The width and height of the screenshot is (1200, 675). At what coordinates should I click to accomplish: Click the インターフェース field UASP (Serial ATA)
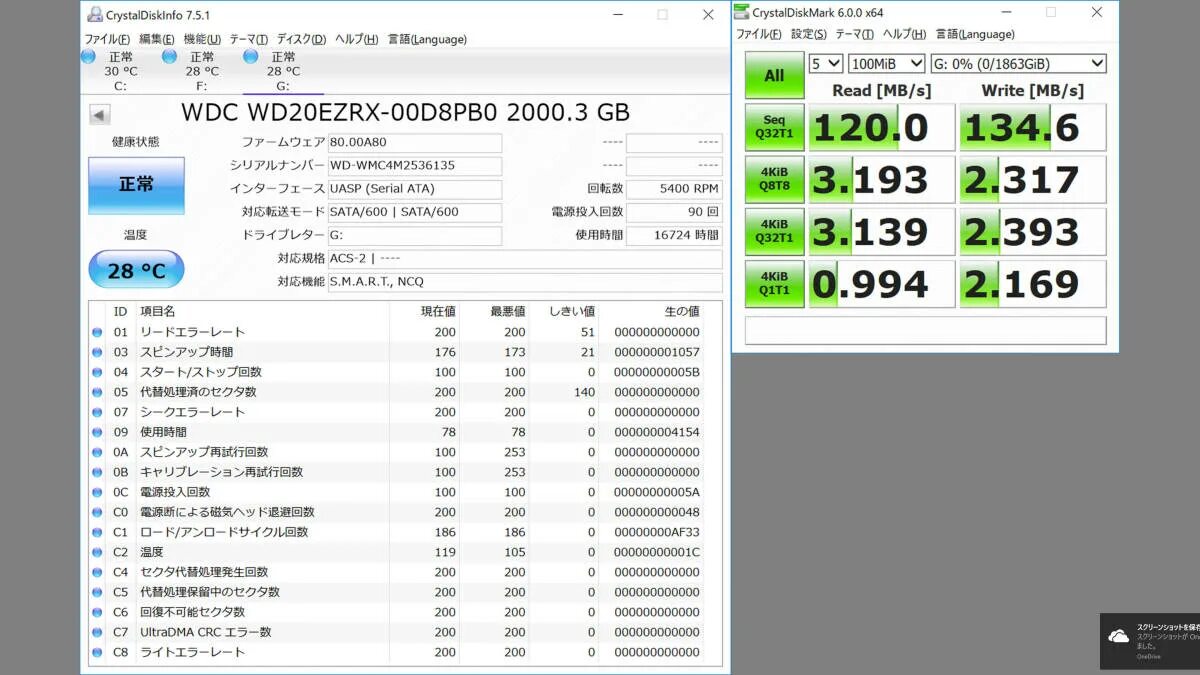[414, 189]
